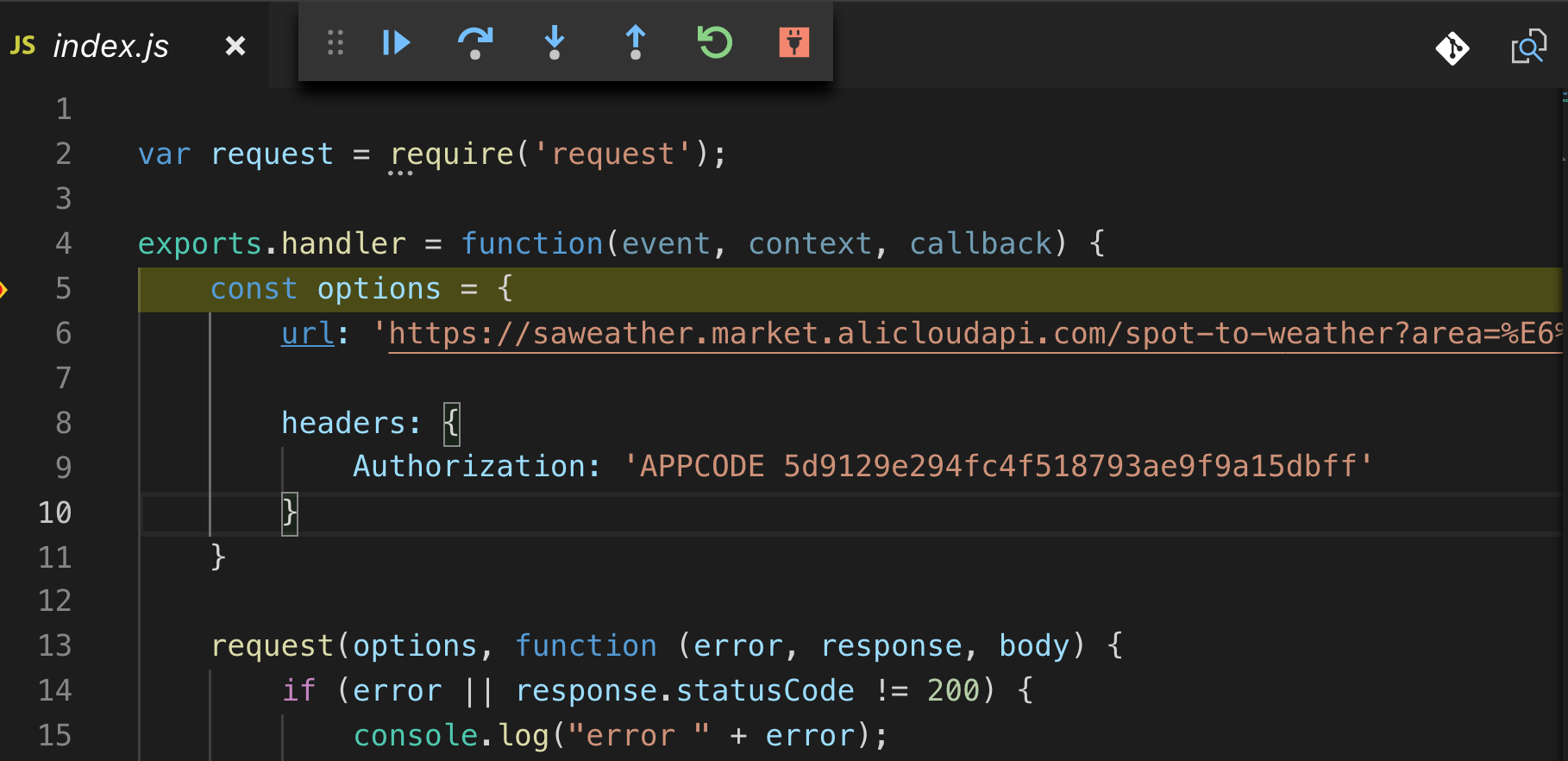Click line number 13 in gutter
This screenshot has width=1568, height=761.
click(x=55, y=645)
